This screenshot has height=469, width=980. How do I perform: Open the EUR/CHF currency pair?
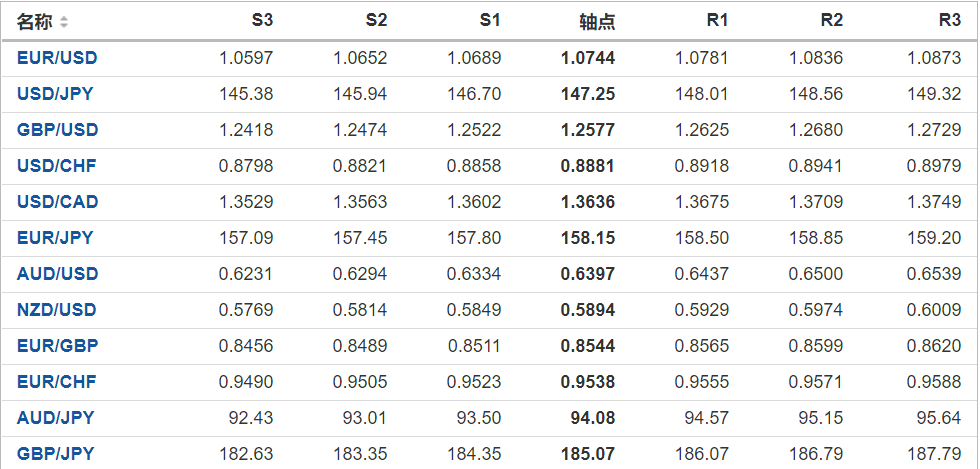click(57, 382)
